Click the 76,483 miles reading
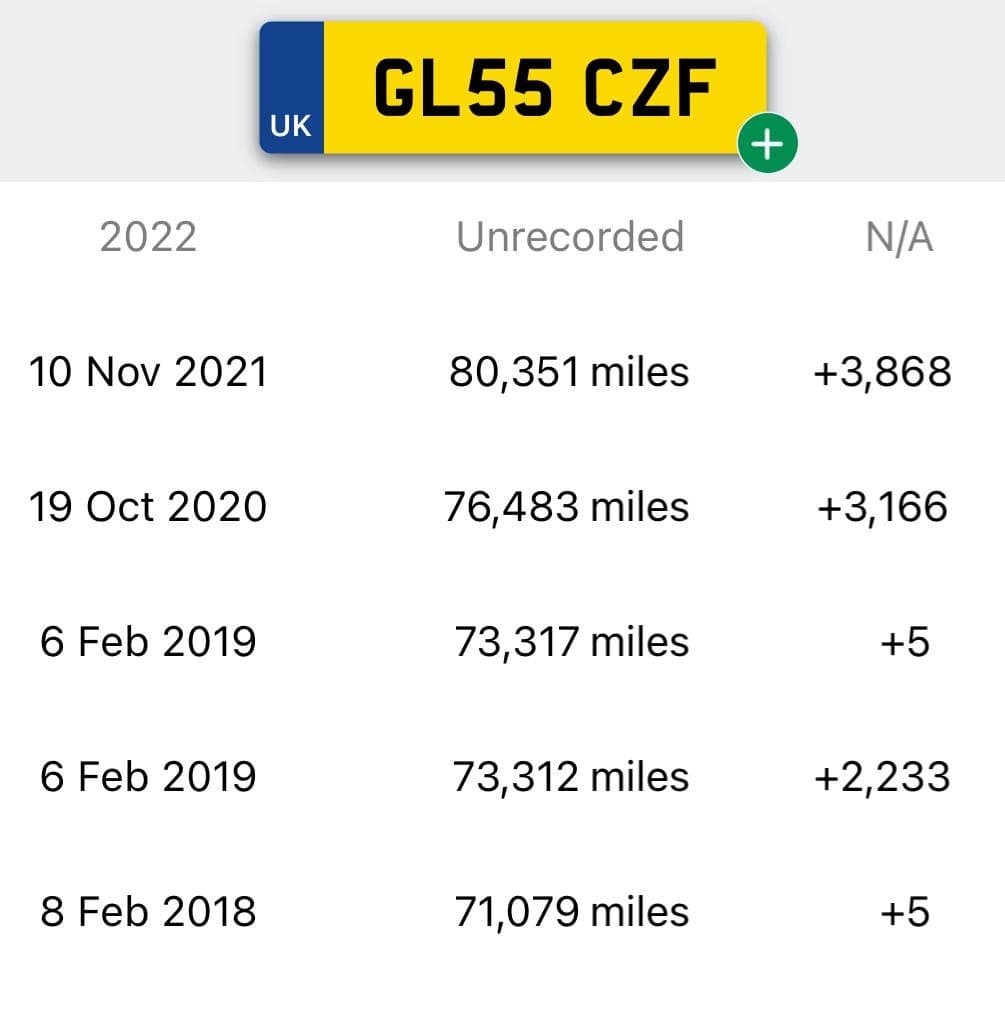The height and width of the screenshot is (1013, 1005). click(566, 506)
